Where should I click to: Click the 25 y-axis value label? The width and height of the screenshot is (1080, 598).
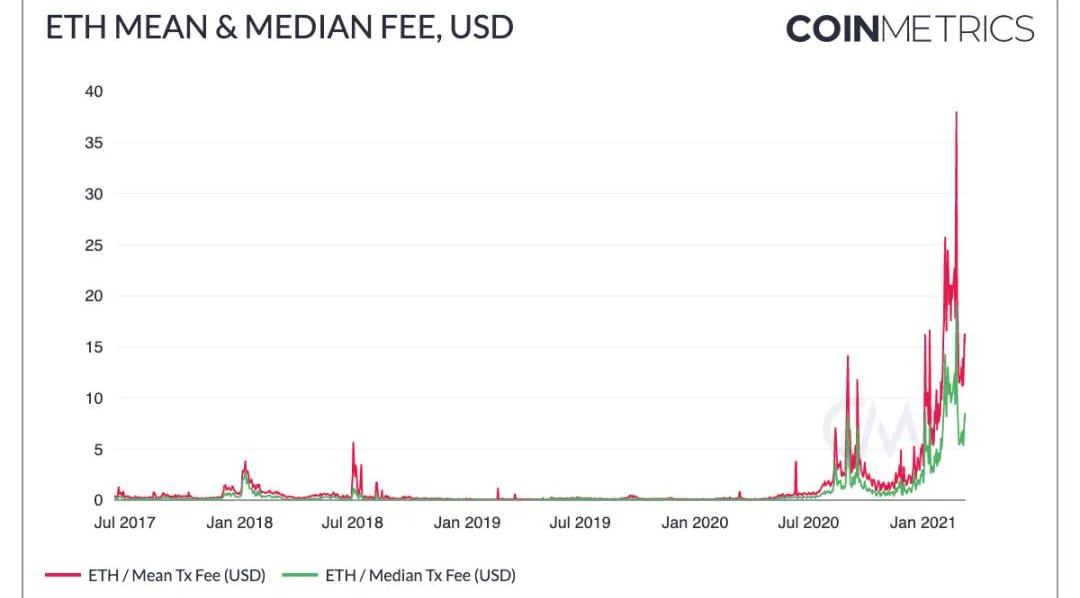coord(95,245)
